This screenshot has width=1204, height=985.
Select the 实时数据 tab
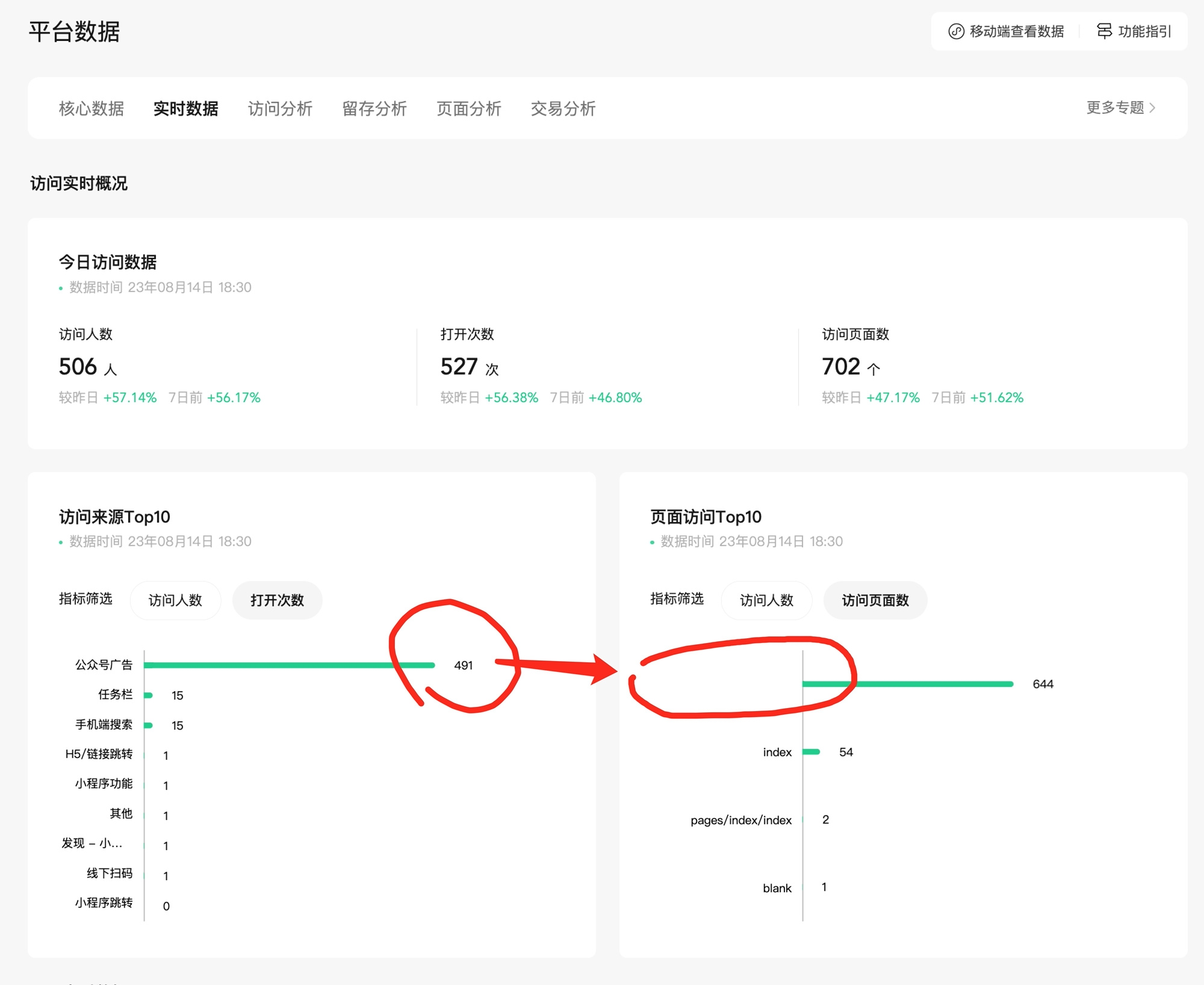pos(185,108)
